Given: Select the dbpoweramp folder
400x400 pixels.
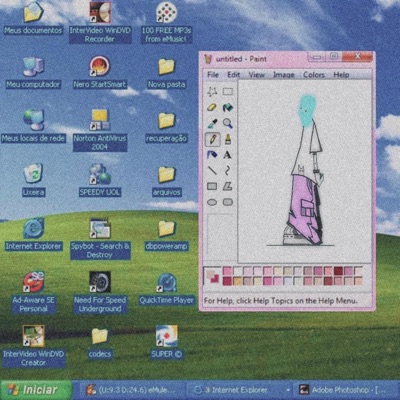Looking at the screenshot, I should 166,235.
